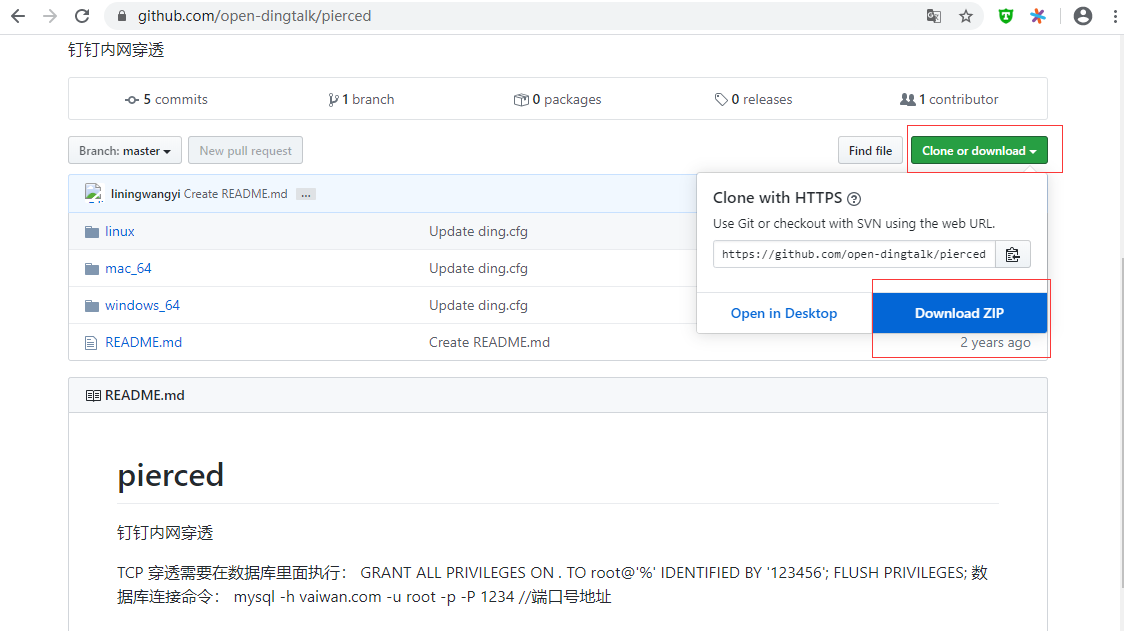Screen dimensions: 1124x631
Task: Click the book icon in README header
Action: coord(93,396)
